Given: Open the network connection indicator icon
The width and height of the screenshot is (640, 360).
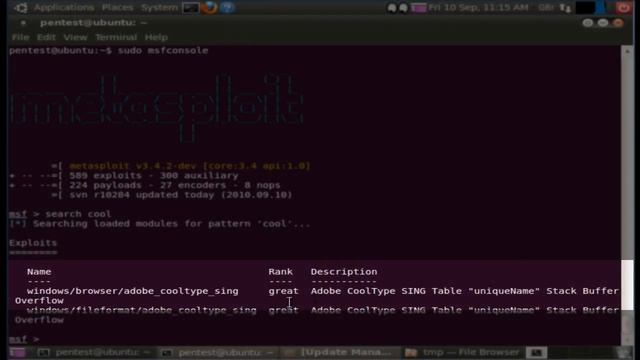Looking at the screenshot, I should click(x=565, y=7).
